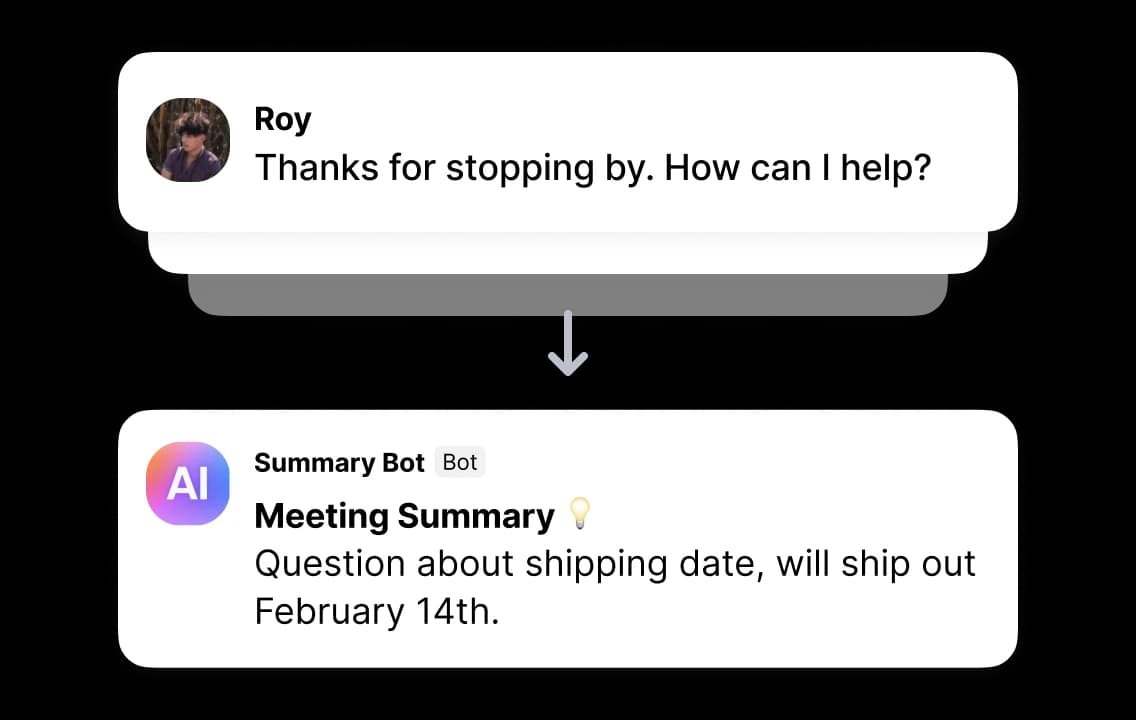The width and height of the screenshot is (1136, 720).
Task: Click the lightbulb emoji beside Meeting Summary
Action: pos(579,515)
